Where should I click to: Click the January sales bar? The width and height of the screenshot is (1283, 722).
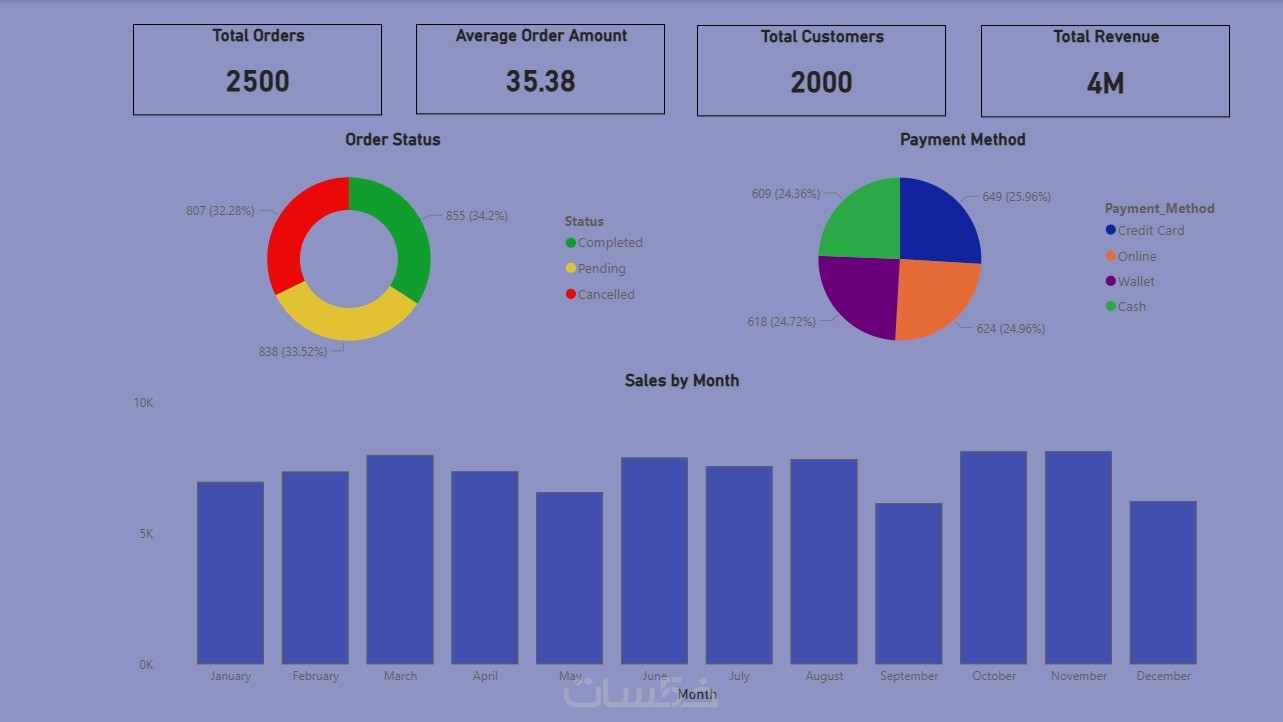[230, 573]
